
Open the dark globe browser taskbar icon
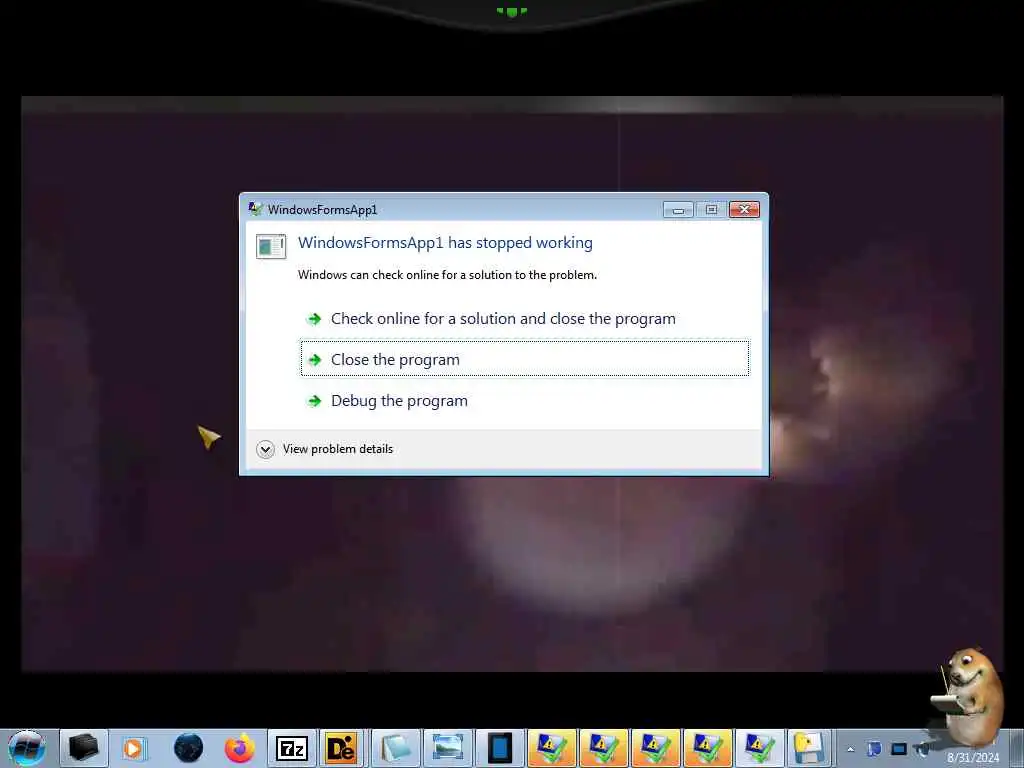188,748
